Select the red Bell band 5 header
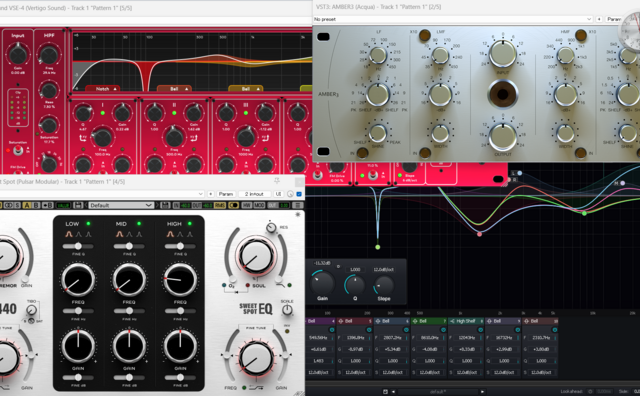Image resolution: width=640 pixels, height=396 pixels. (355, 321)
